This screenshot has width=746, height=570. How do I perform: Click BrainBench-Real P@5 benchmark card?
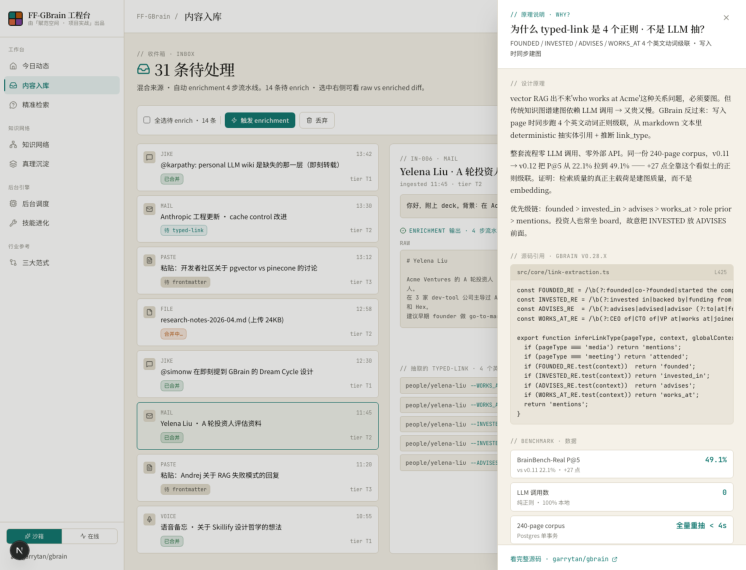tap(622, 464)
